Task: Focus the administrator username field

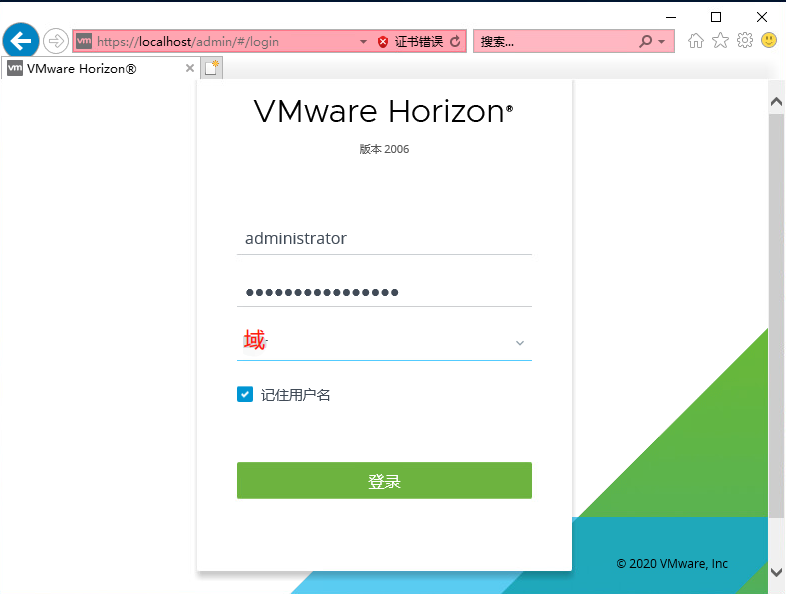Action: (x=384, y=239)
